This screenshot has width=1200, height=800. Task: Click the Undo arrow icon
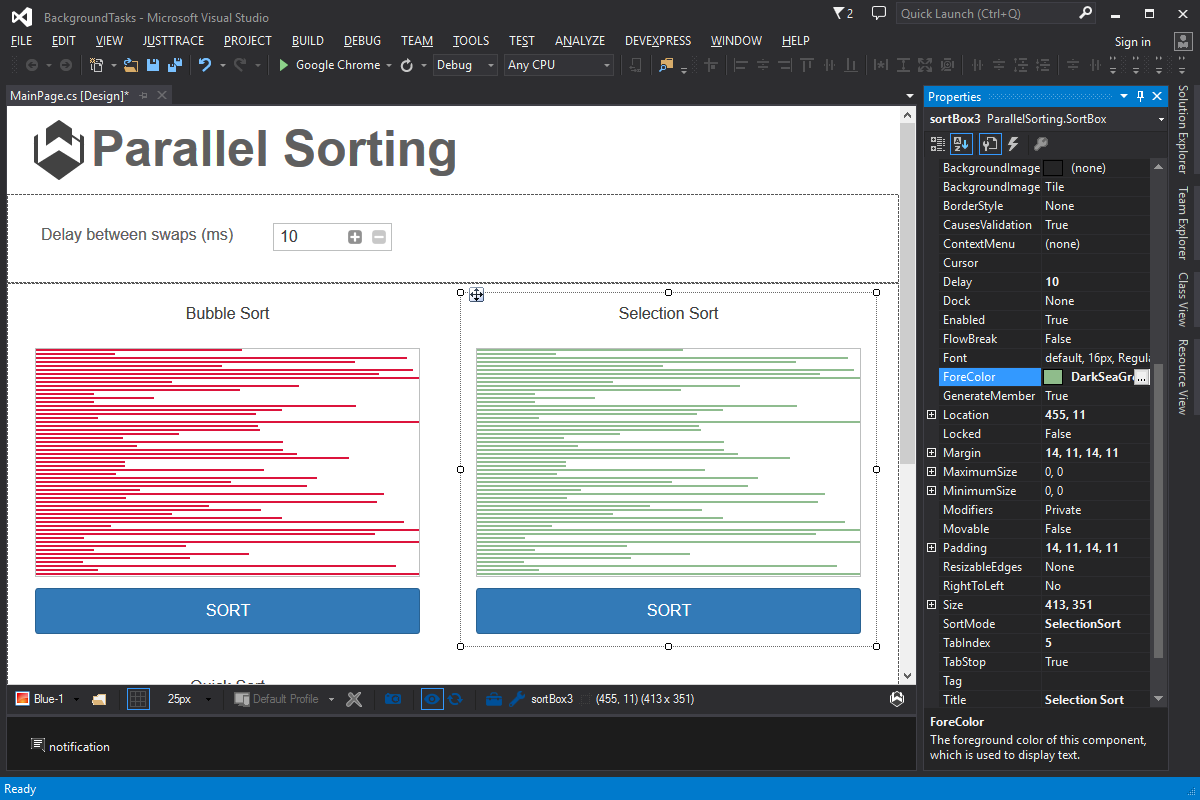(204, 65)
